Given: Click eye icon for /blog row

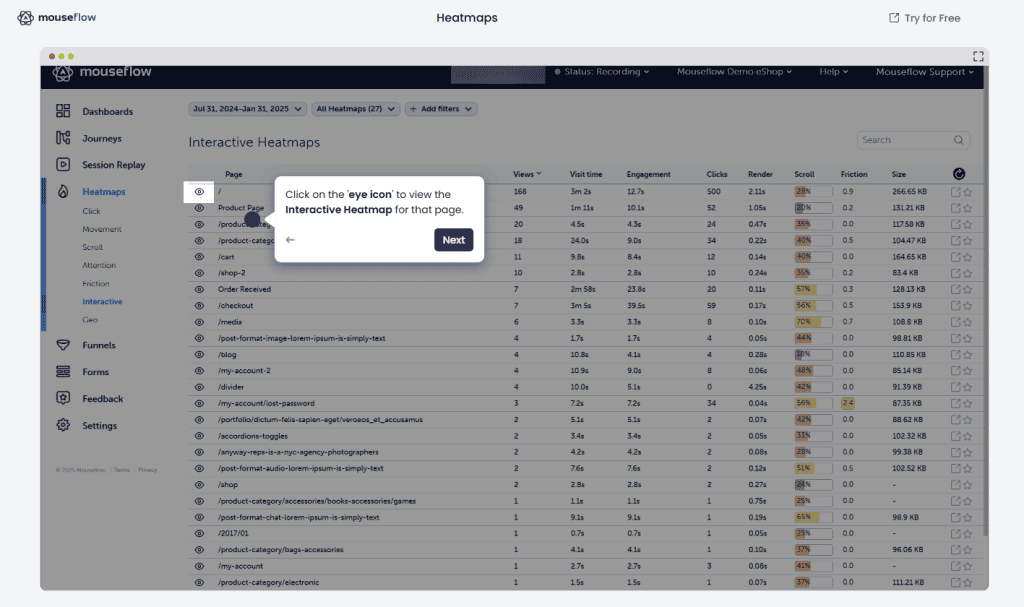Looking at the screenshot, I should pos(199,355).
